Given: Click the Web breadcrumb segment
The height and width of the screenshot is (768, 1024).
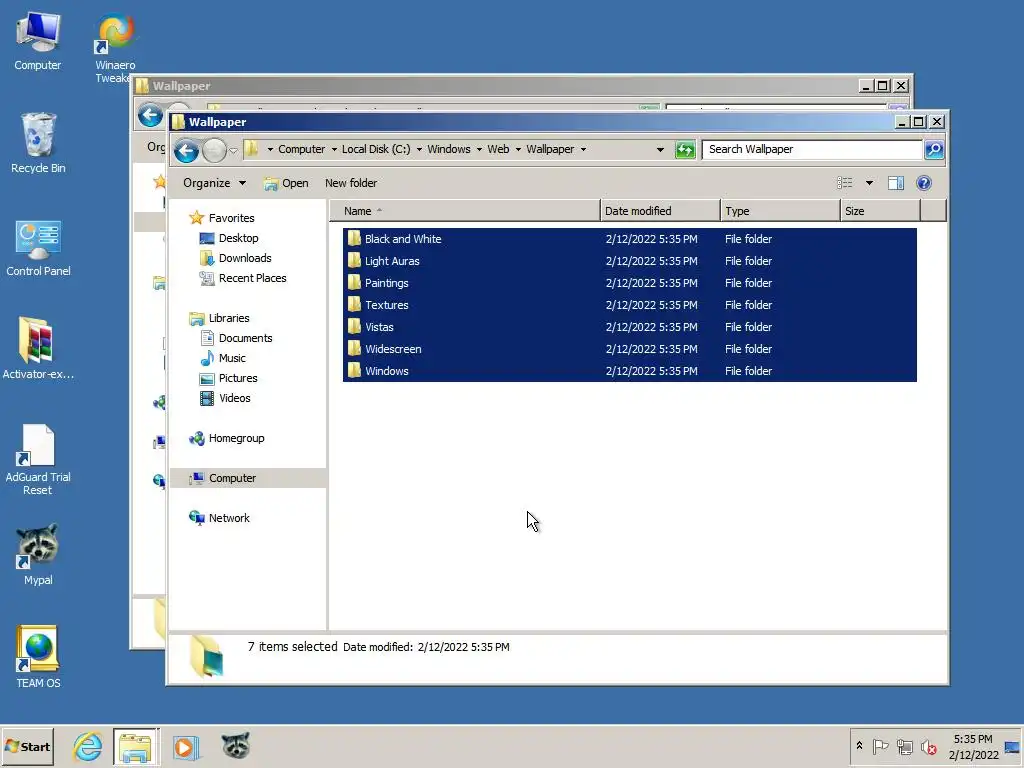Looking at the screenshot, I should 498,149.
